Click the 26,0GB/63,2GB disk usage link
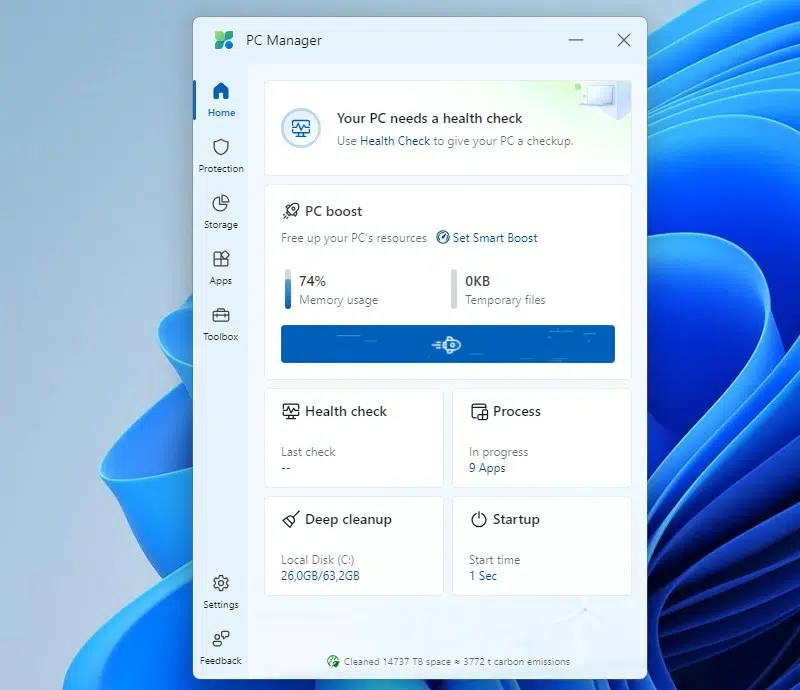This screenshot has height=690, width=800. [x=320, y=576]
